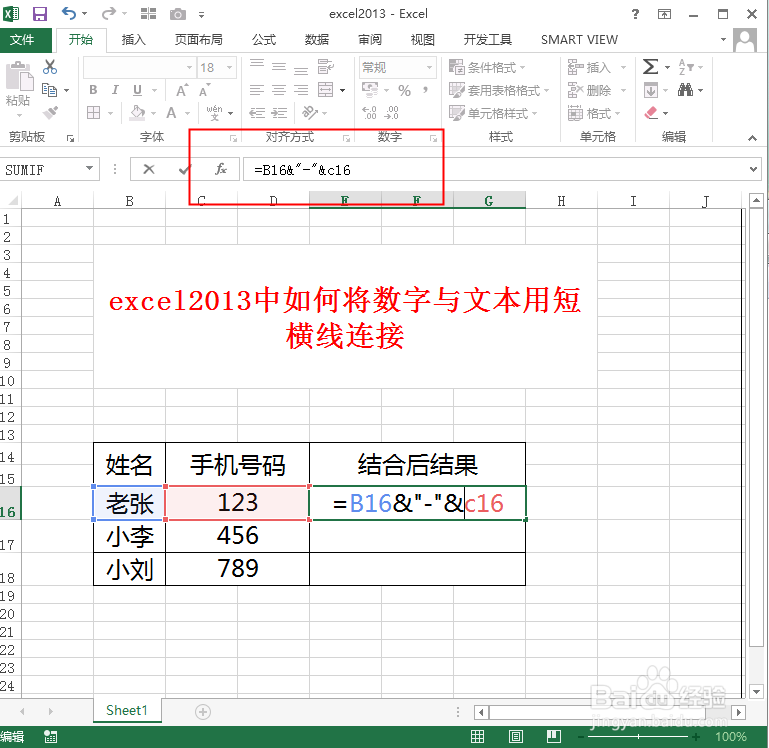Click the center align text icon
The image size is (769, 748).
pos(279,90)
